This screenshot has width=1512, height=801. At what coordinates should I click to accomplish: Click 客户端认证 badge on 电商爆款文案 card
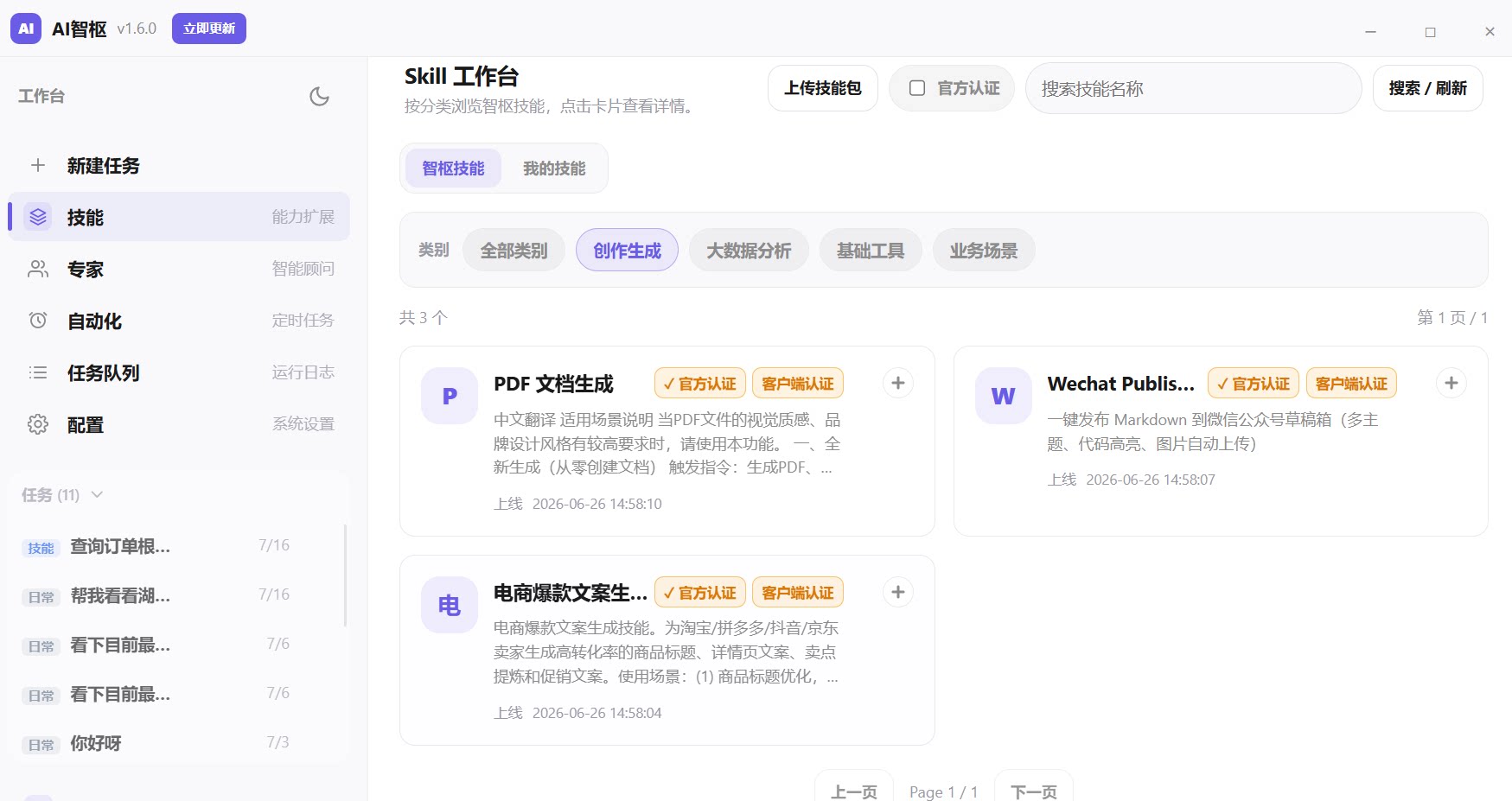pos(798,593)
